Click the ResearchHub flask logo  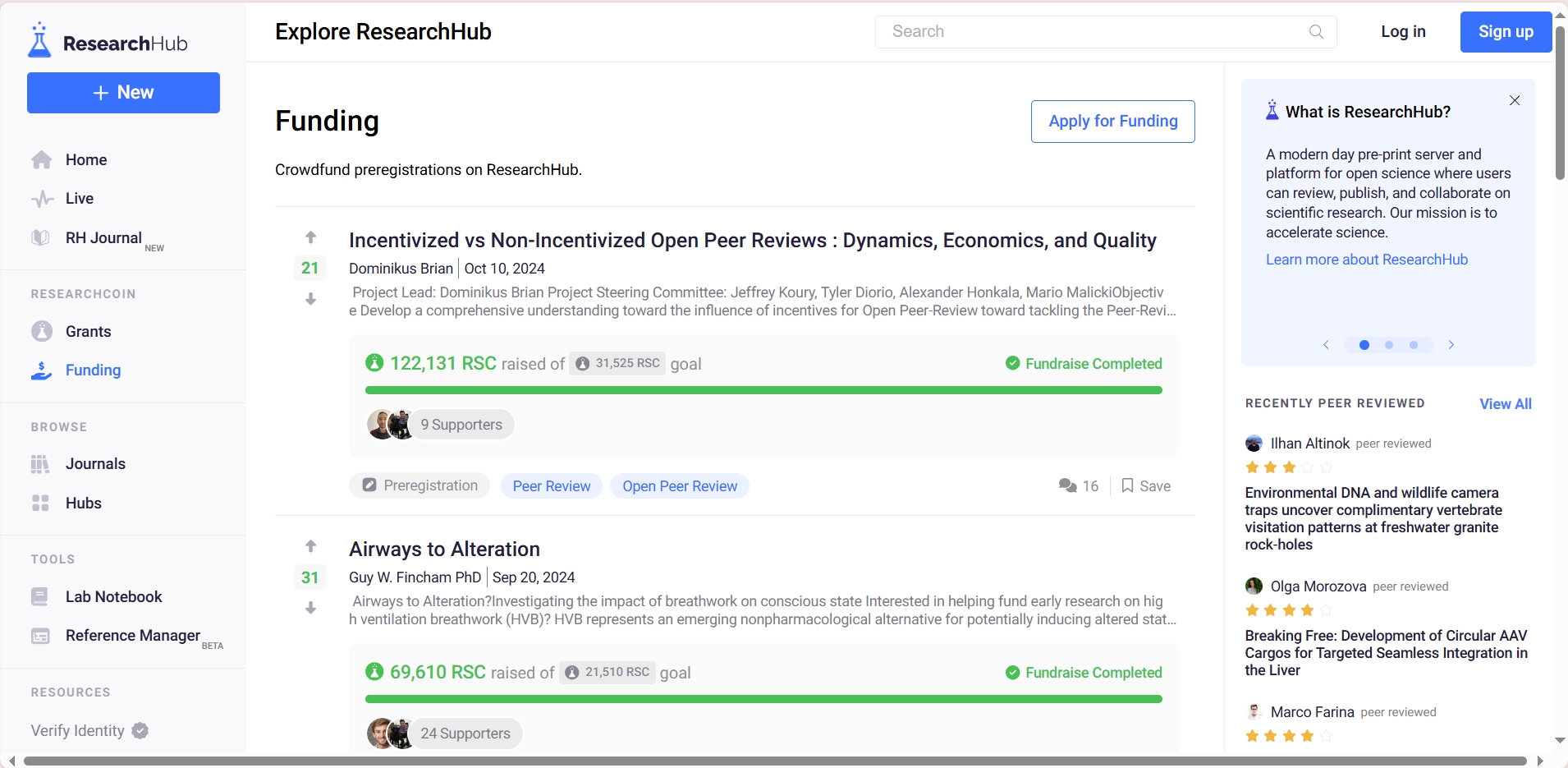point(39,41)
